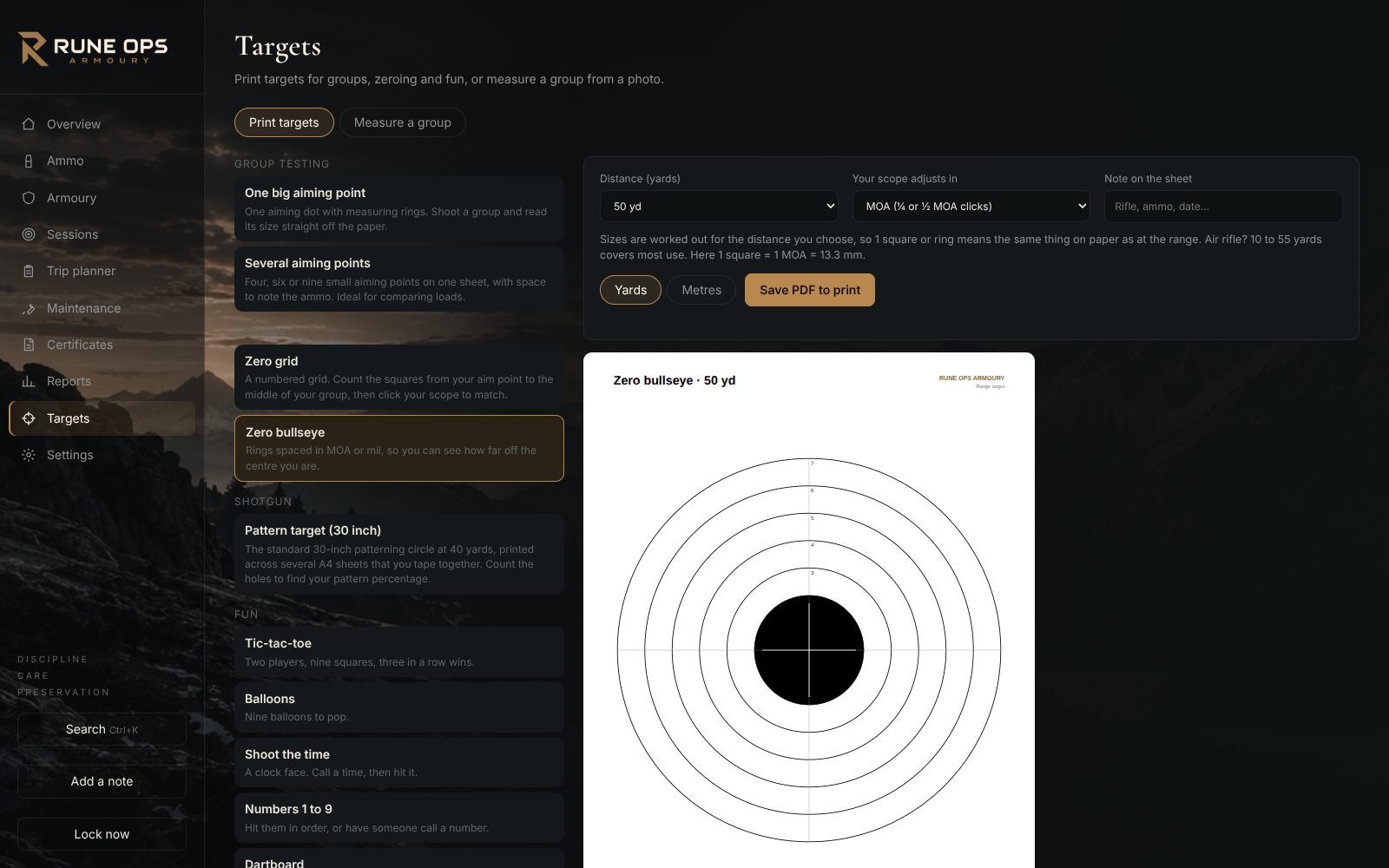Click the Maintenance tools icon

point(29,308)
